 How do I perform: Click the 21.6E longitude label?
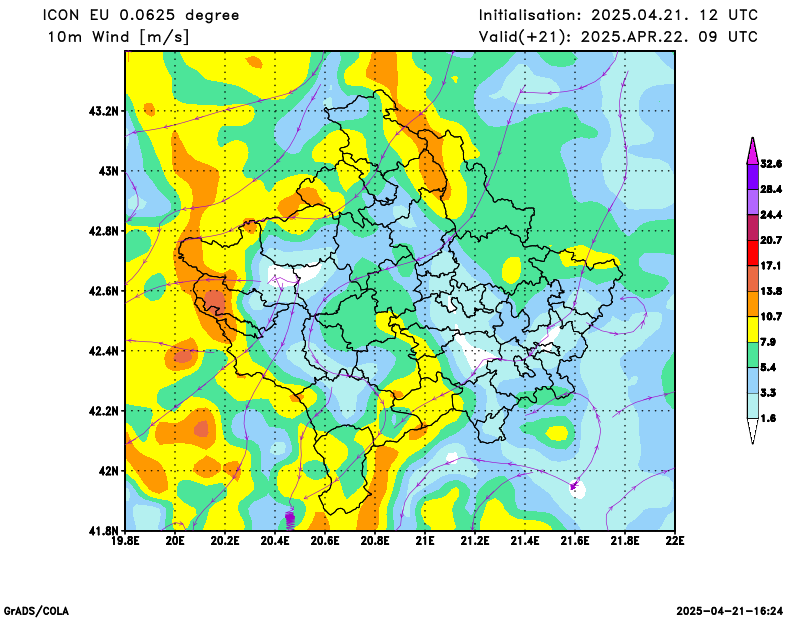pyautogui.click(x=575, y=540)
